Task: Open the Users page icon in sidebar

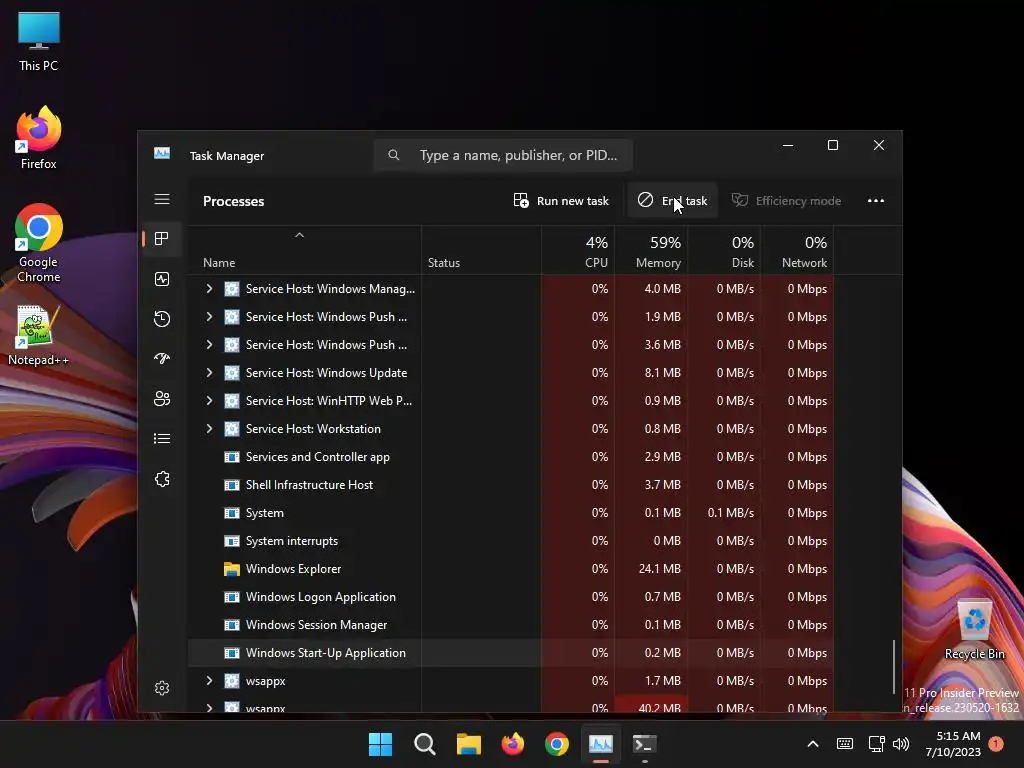Action: point(162,398)
